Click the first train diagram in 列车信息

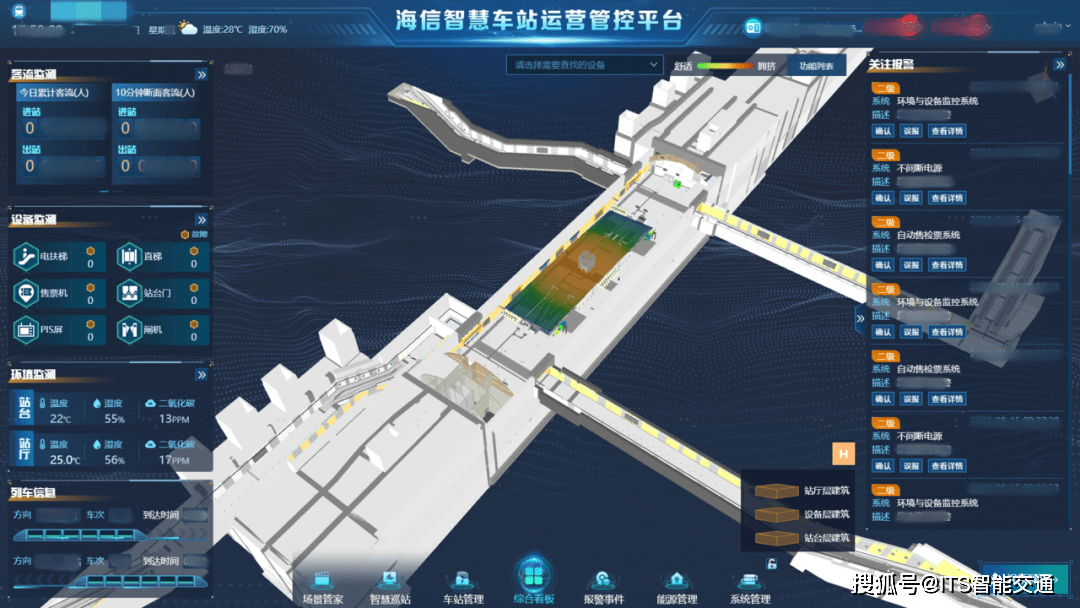coord(79,534)
